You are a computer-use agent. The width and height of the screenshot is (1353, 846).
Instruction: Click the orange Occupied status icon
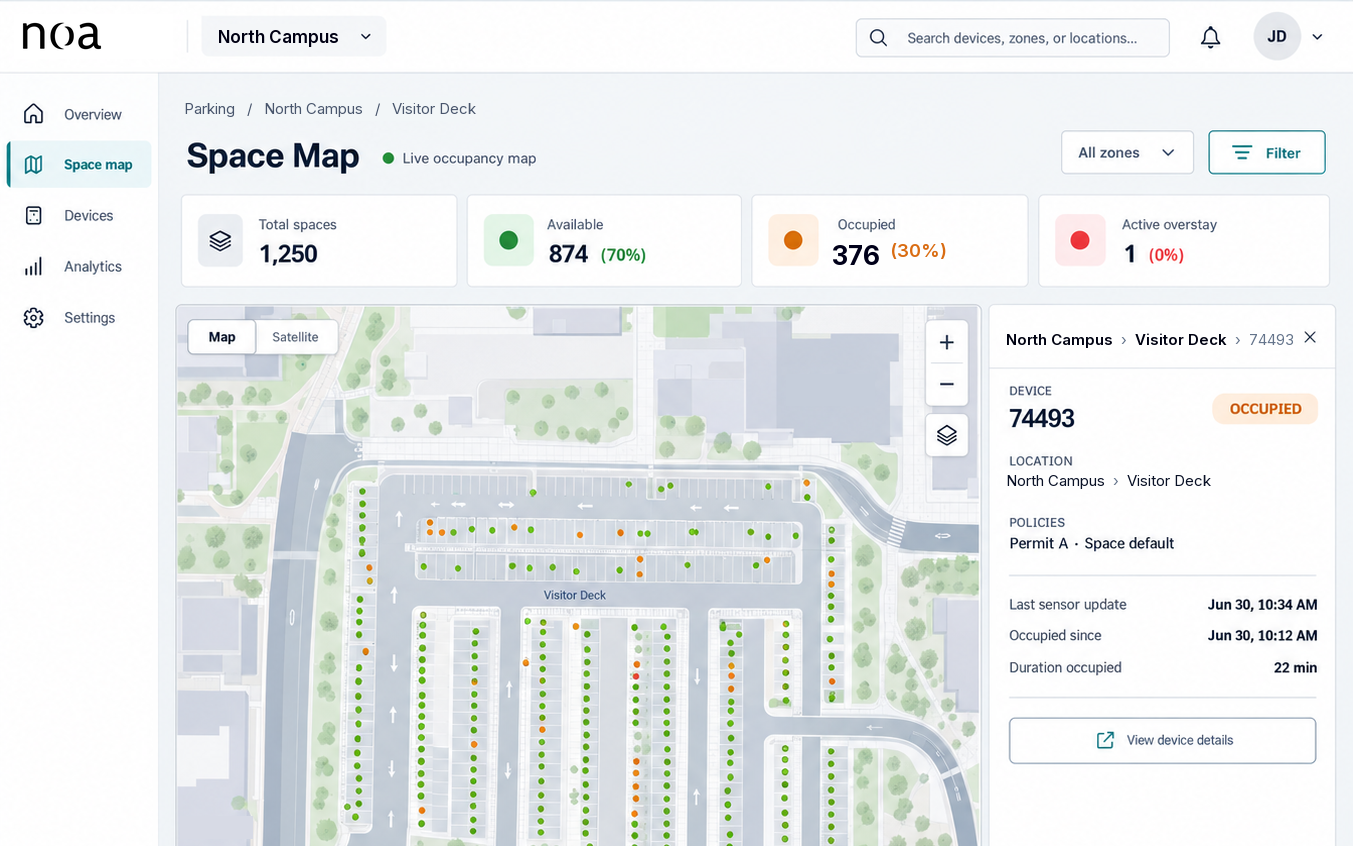793,240
